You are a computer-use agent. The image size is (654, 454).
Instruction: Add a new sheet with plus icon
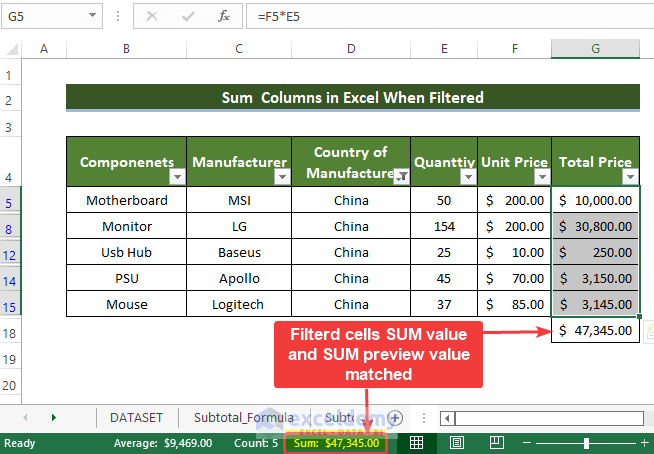pyautogui.click(x=395, y=418)
